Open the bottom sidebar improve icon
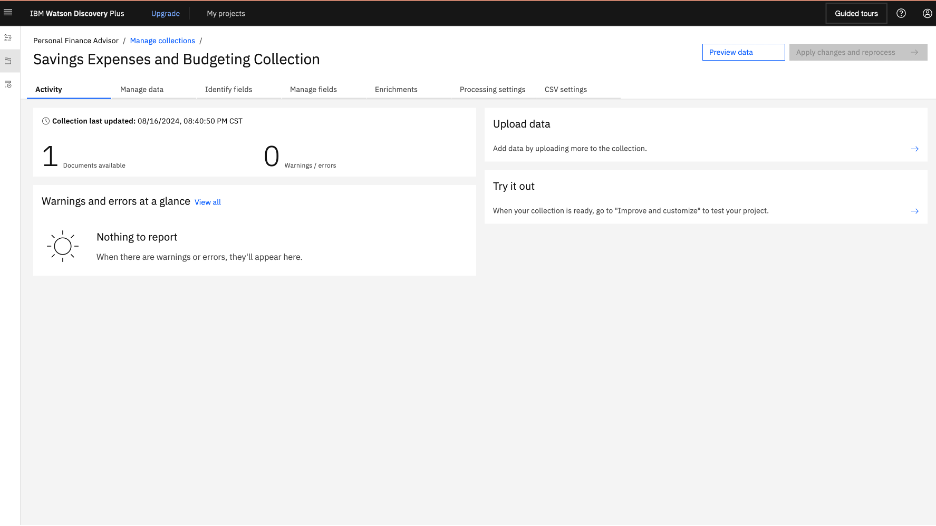936x526 pixels. [8, 84]
